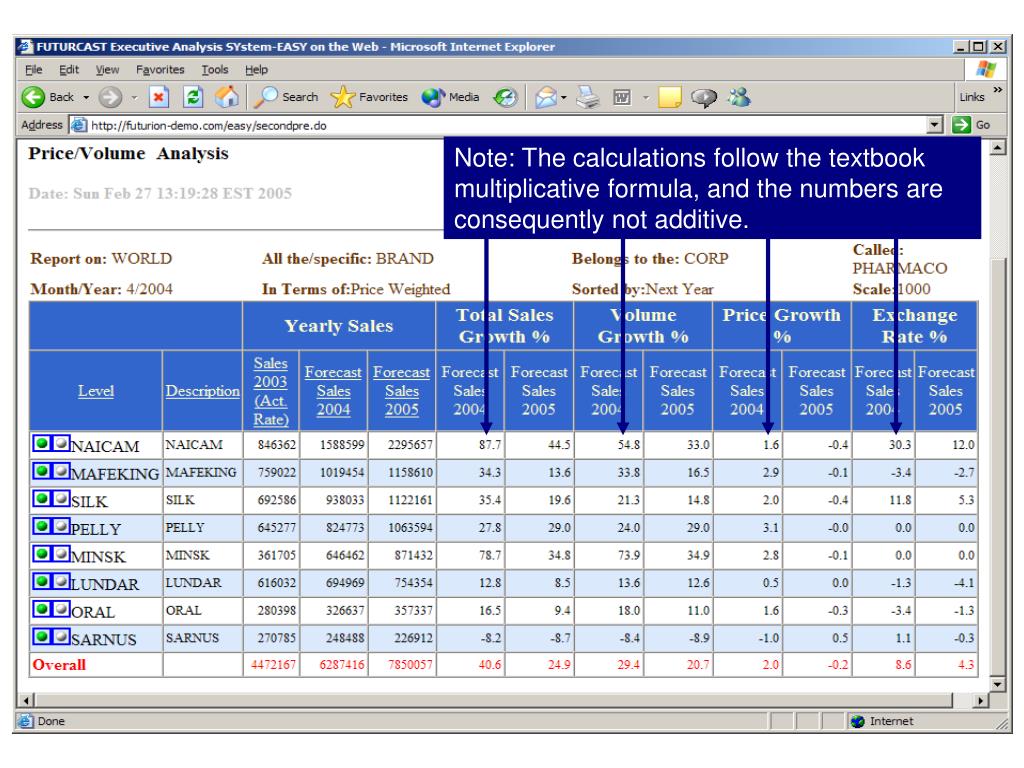The image size is (1024, 768).
Task: Expand the Forward button history arrow
Action: 134,98
